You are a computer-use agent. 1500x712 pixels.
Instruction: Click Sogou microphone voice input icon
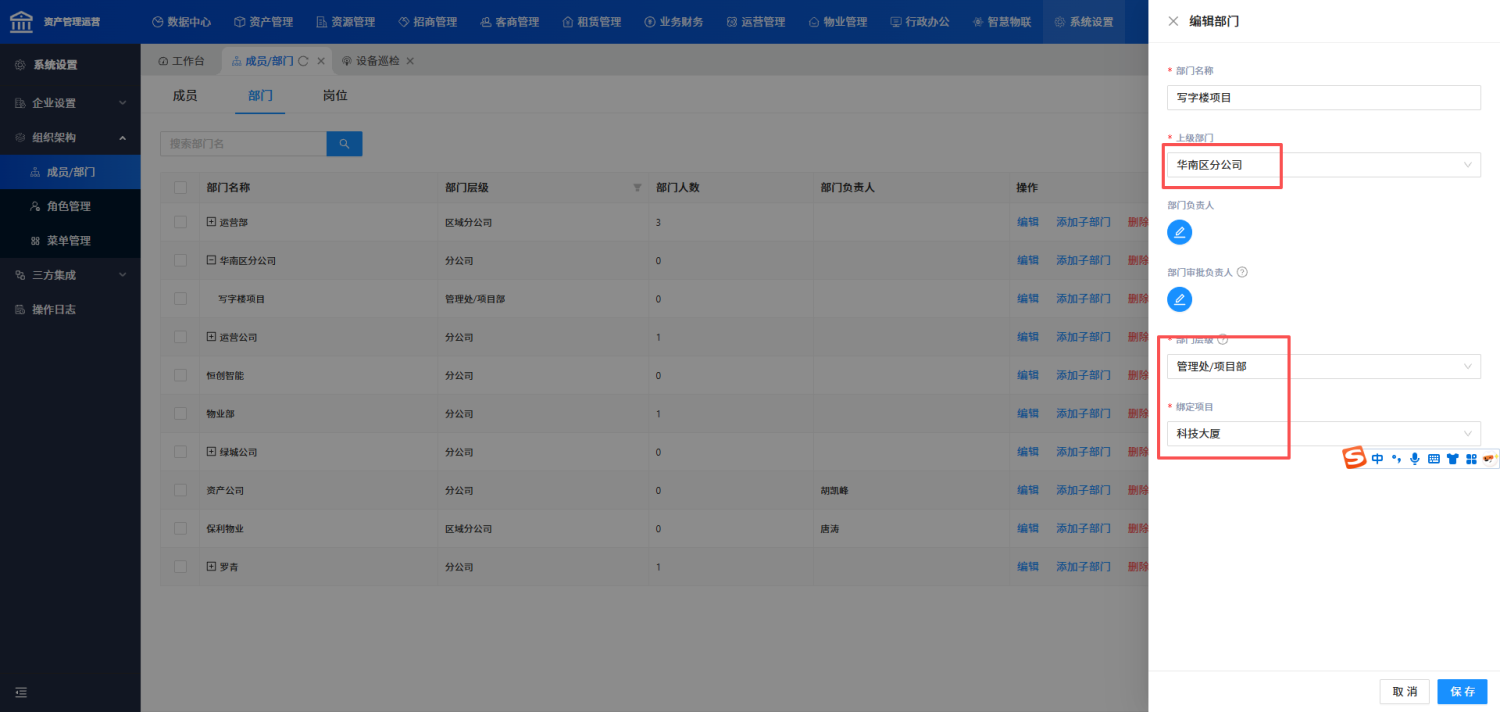tap(1415, 459)
